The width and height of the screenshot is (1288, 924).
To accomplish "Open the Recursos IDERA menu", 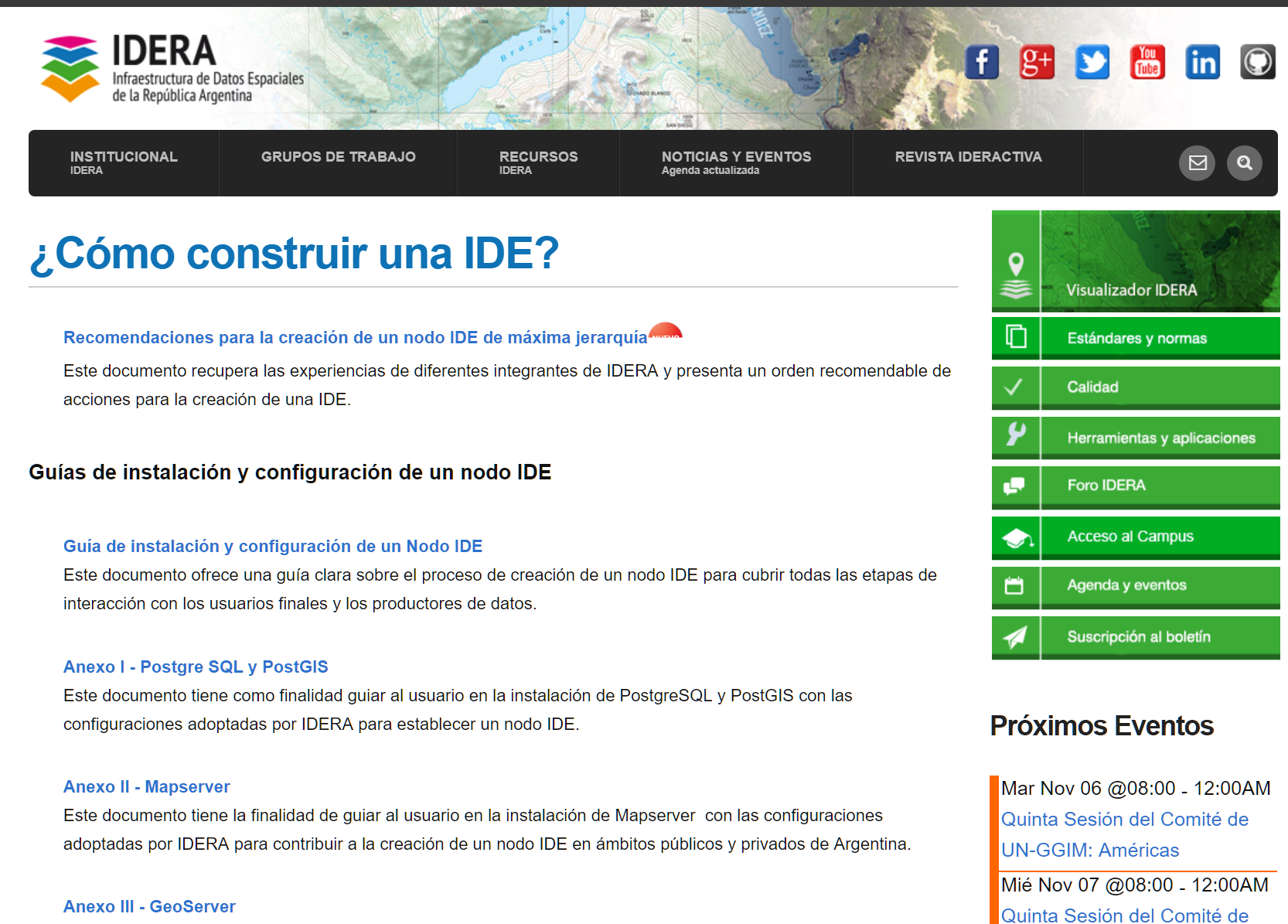I will [x=538, y=162].
